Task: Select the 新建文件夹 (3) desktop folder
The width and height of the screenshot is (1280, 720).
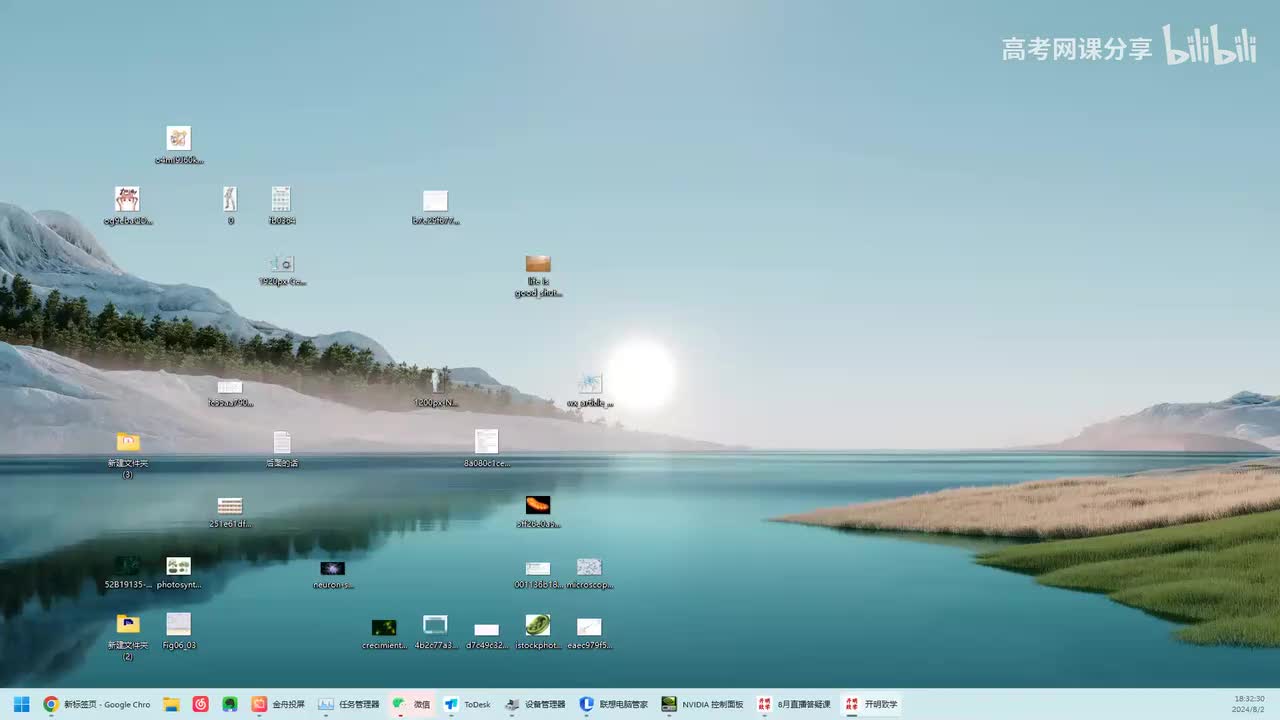Action: [128, 454]
